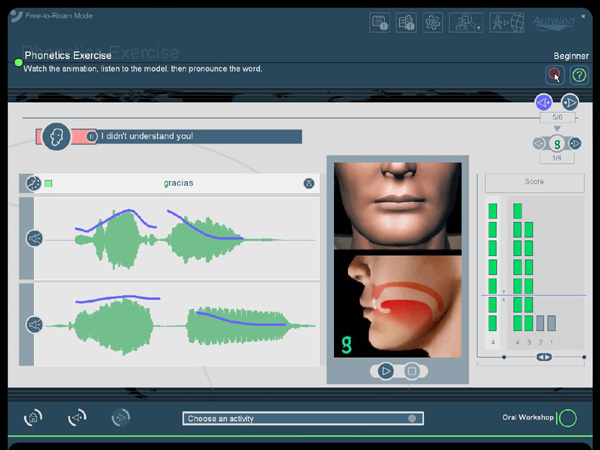The height and width of the screenshot is (450, 600).
Task: Click the green square beside gracias
Action: click(48, 184)
